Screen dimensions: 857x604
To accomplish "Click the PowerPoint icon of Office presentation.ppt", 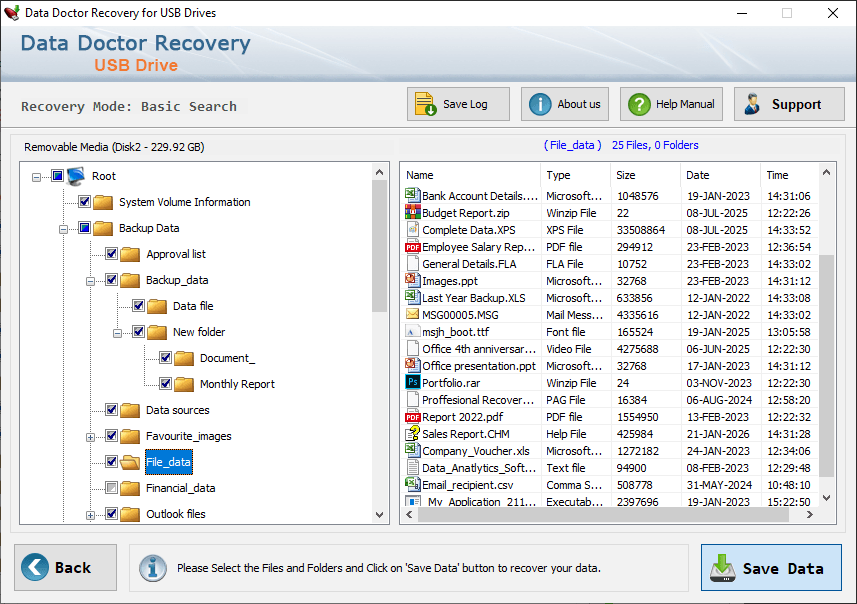I will tap(412, 365).
